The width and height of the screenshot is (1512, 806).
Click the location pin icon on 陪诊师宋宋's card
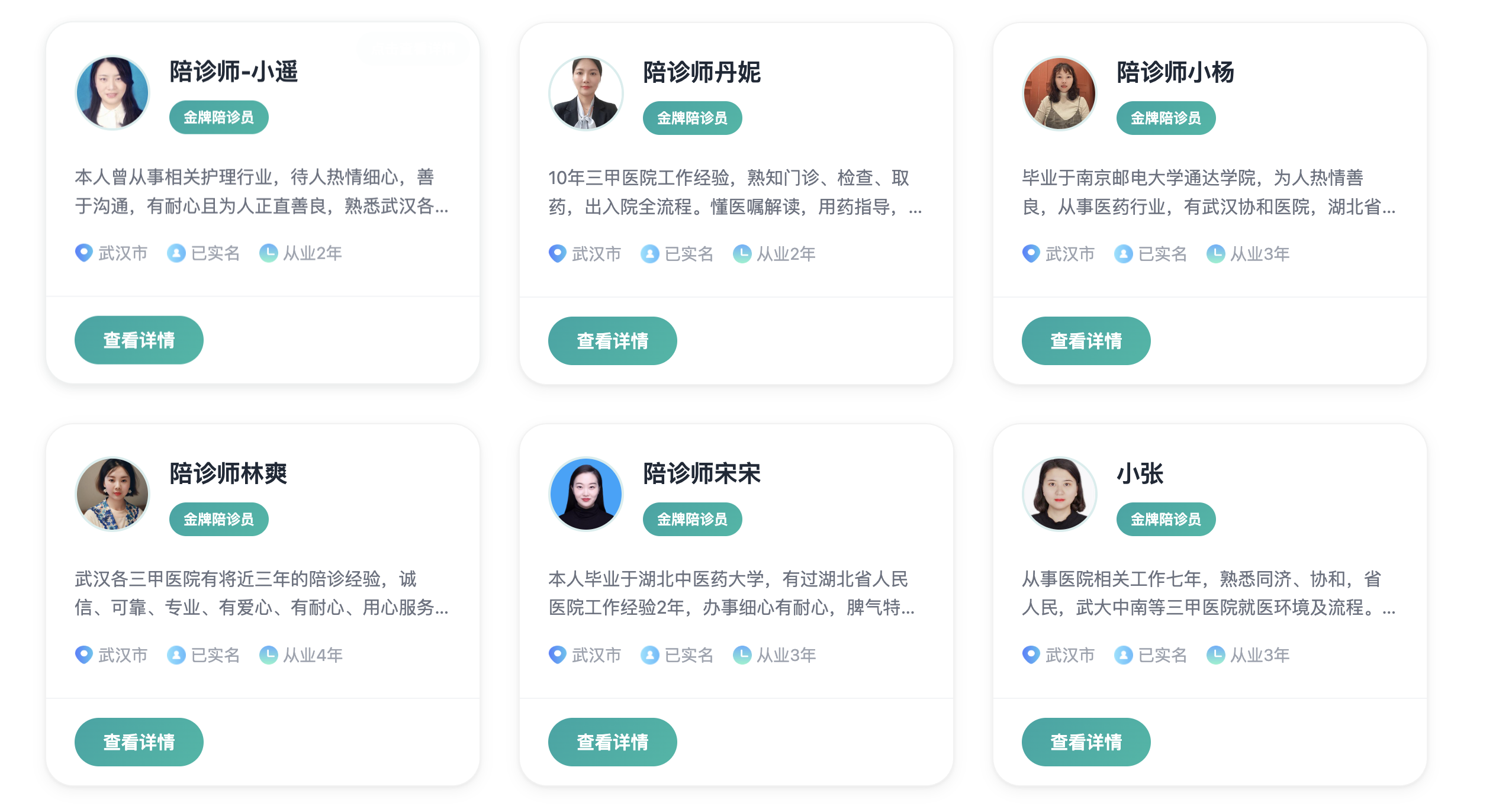pos(556,655)
